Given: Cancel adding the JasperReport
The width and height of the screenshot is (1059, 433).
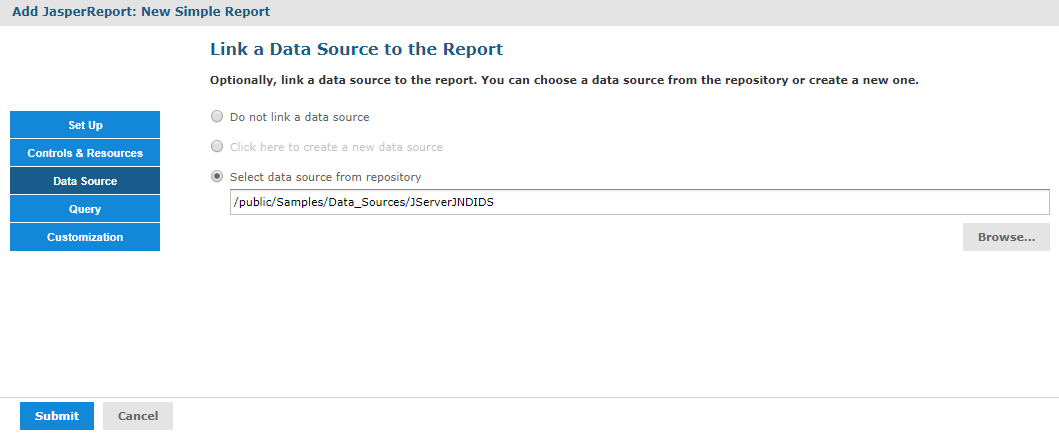Looking at the screenshot, I should coord(138,416).
